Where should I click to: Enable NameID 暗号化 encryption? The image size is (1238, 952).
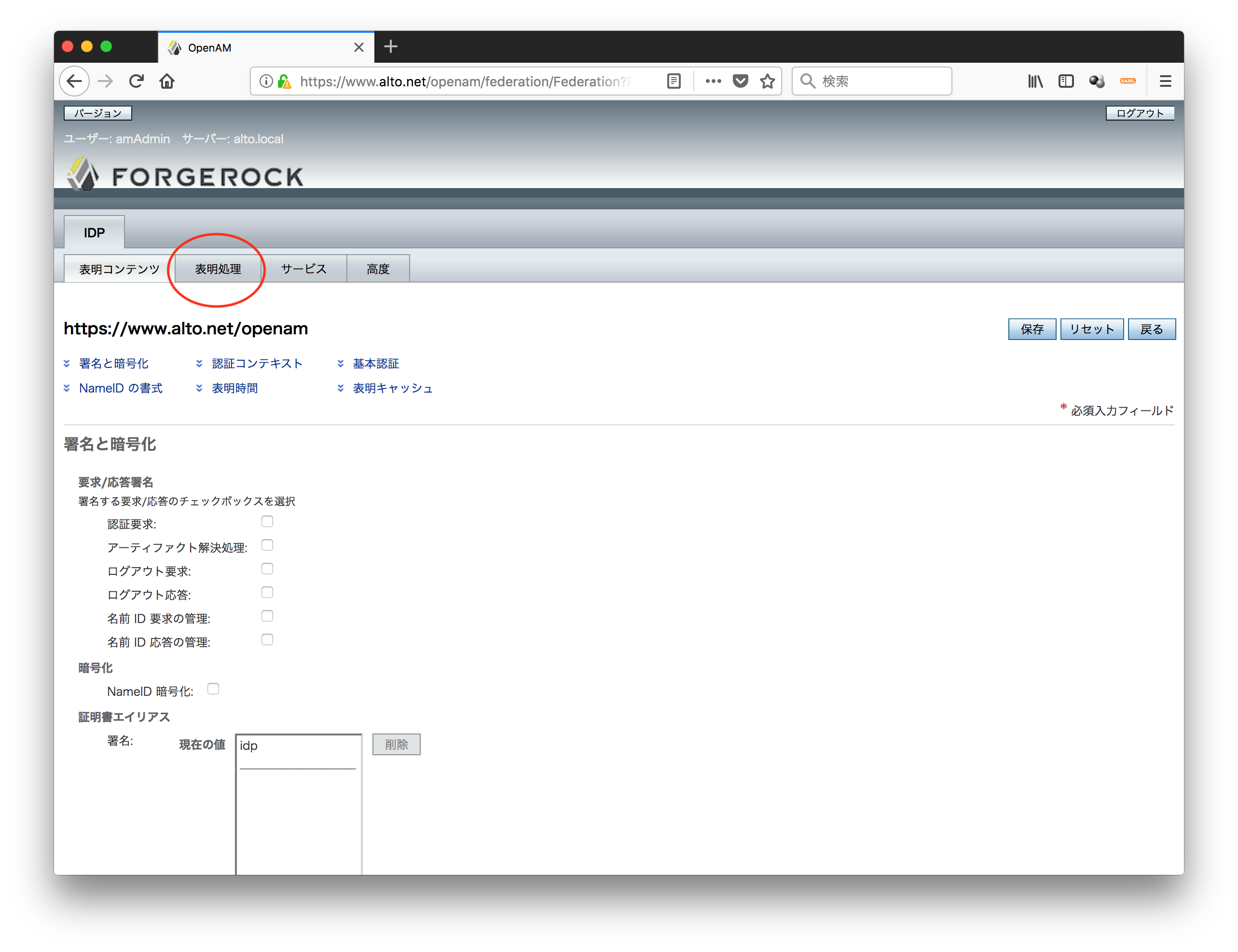(x=213, y=689)
